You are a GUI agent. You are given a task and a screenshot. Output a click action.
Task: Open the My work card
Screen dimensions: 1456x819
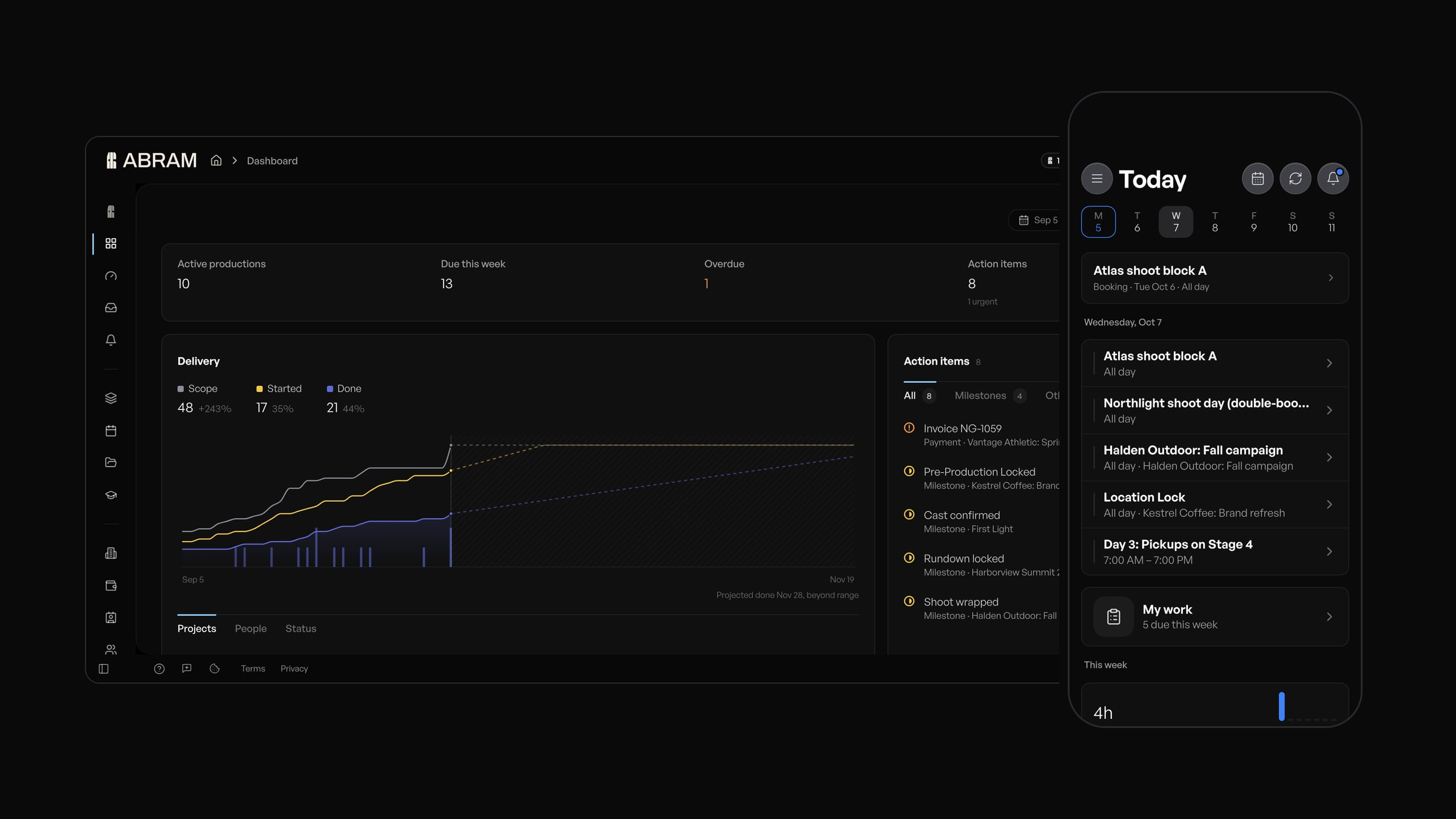tap(1215, 616)
